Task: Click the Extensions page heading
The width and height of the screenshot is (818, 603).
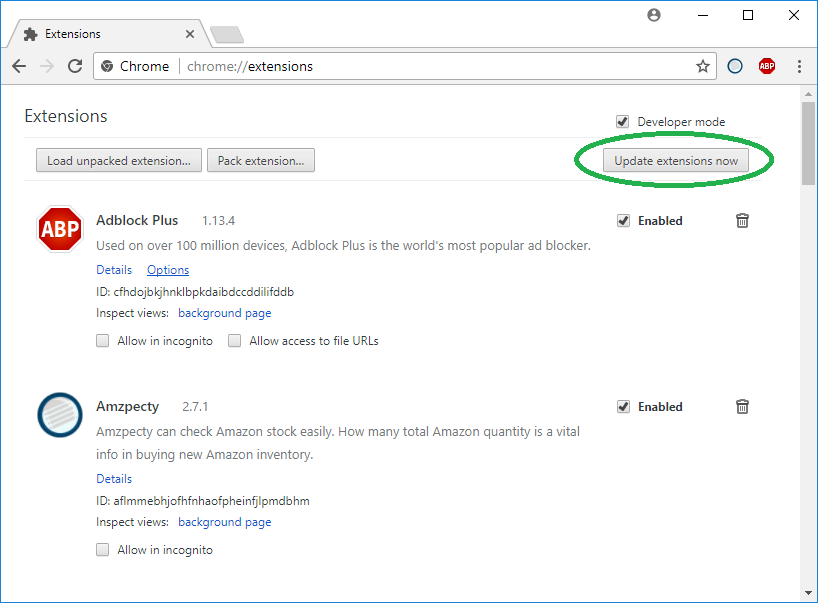Action: (66, 116)
